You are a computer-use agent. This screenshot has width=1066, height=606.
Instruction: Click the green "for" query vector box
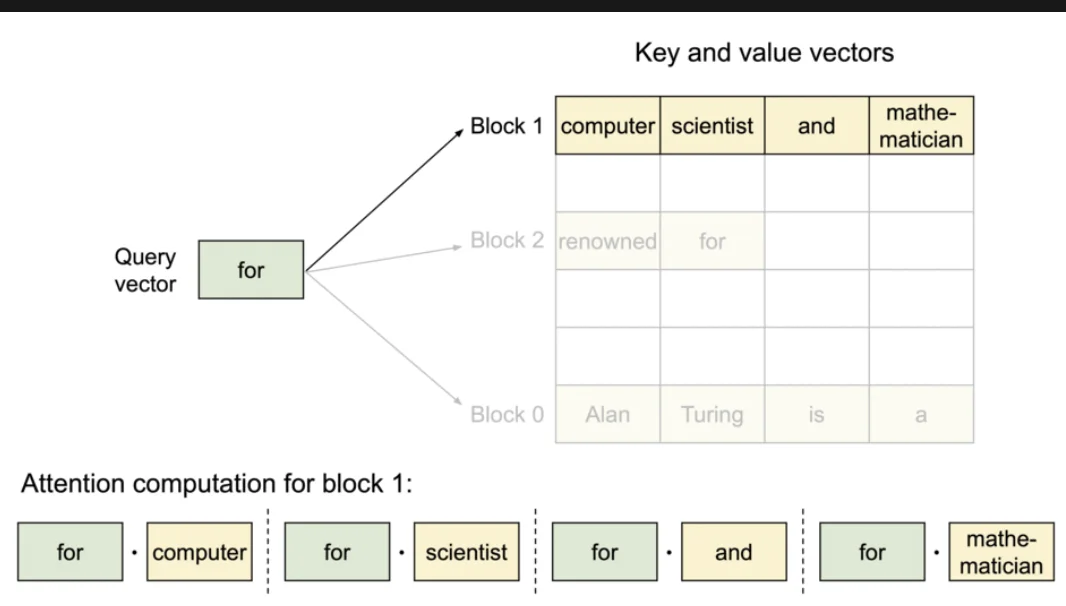tap(250, 269)
